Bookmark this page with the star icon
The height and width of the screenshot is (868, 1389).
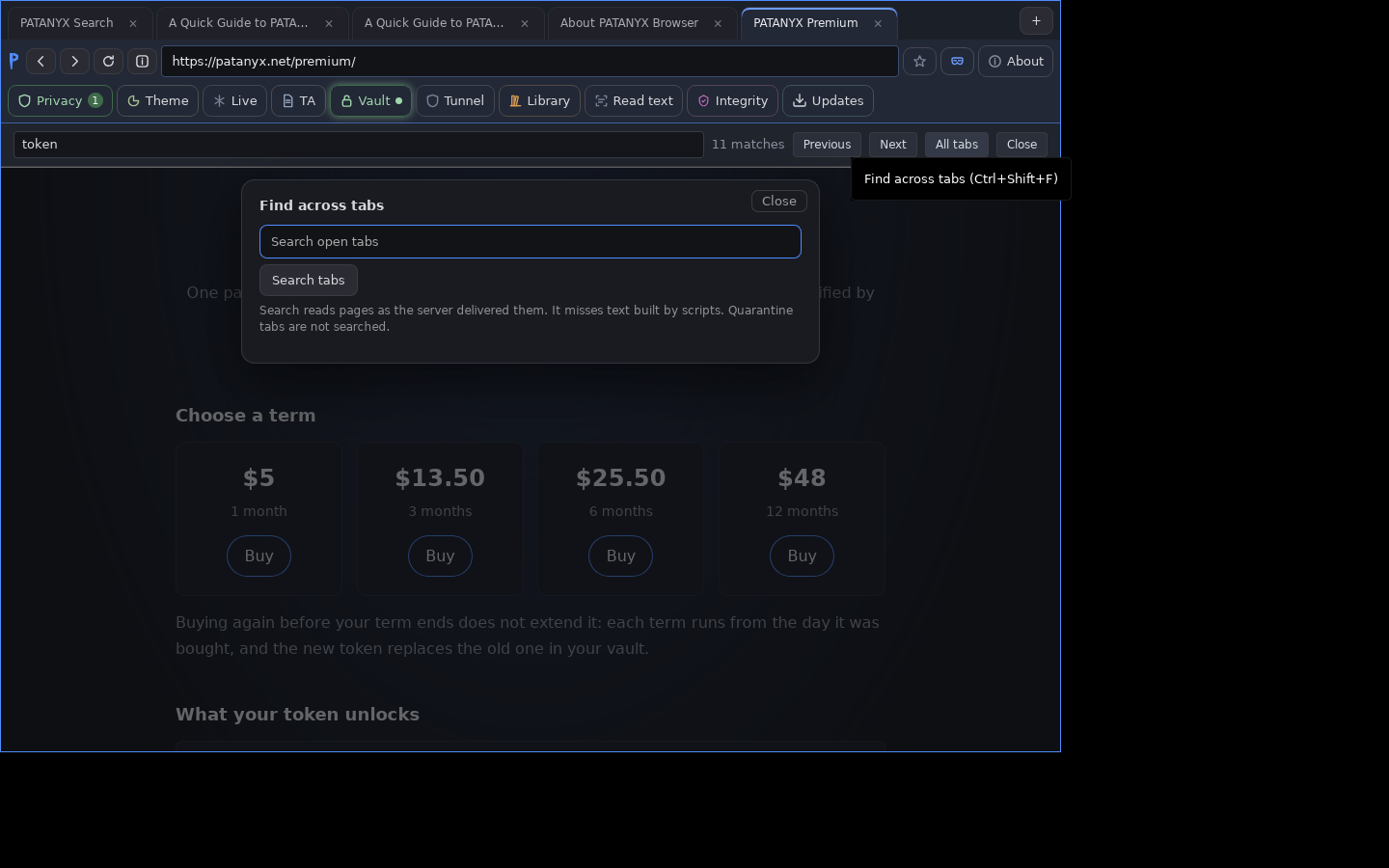(x=919, y=61)
